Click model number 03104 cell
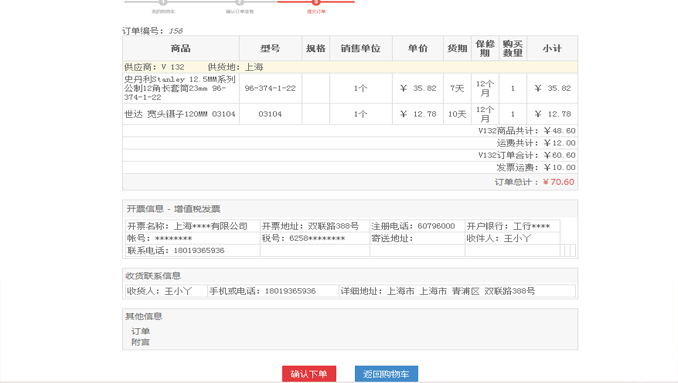This screenshot has width=678, height=383. pos(270,114)
